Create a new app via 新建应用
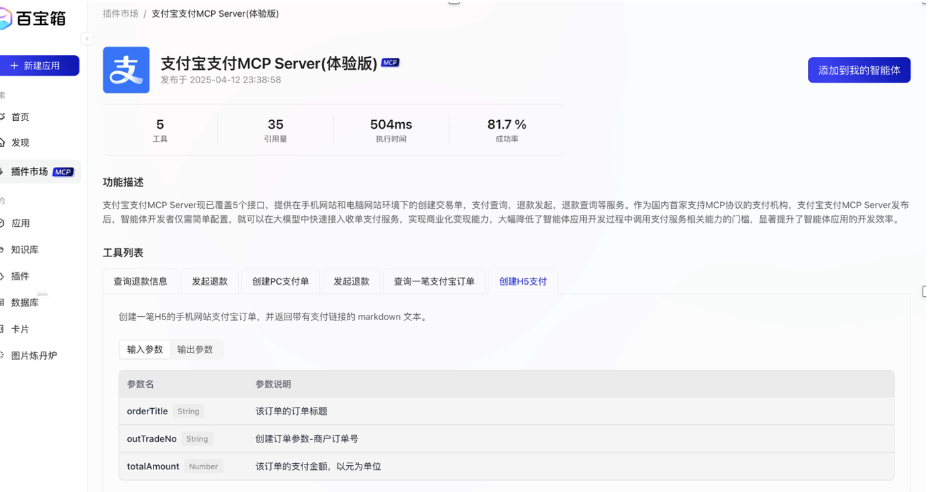Image resolution: width=934 pixels, height=492 pixels. (39, 66)
